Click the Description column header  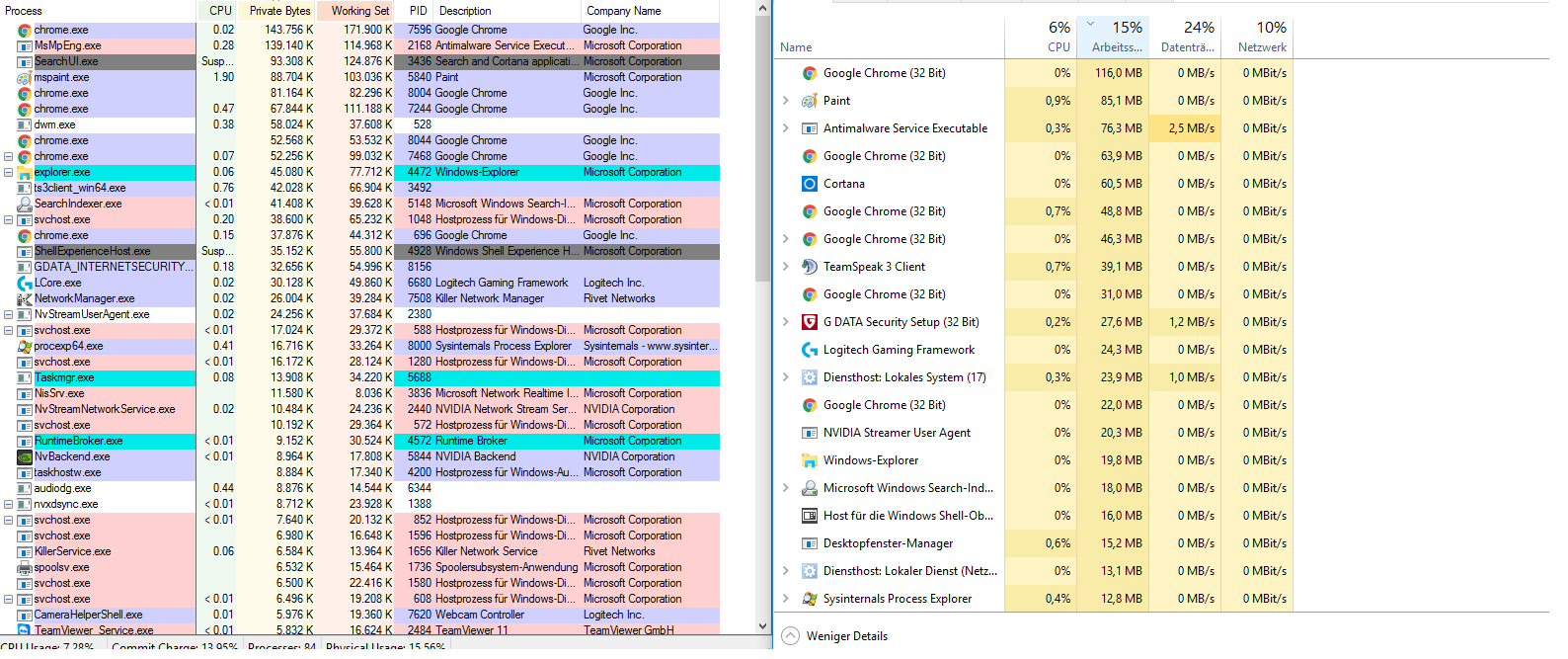(507, 11)
